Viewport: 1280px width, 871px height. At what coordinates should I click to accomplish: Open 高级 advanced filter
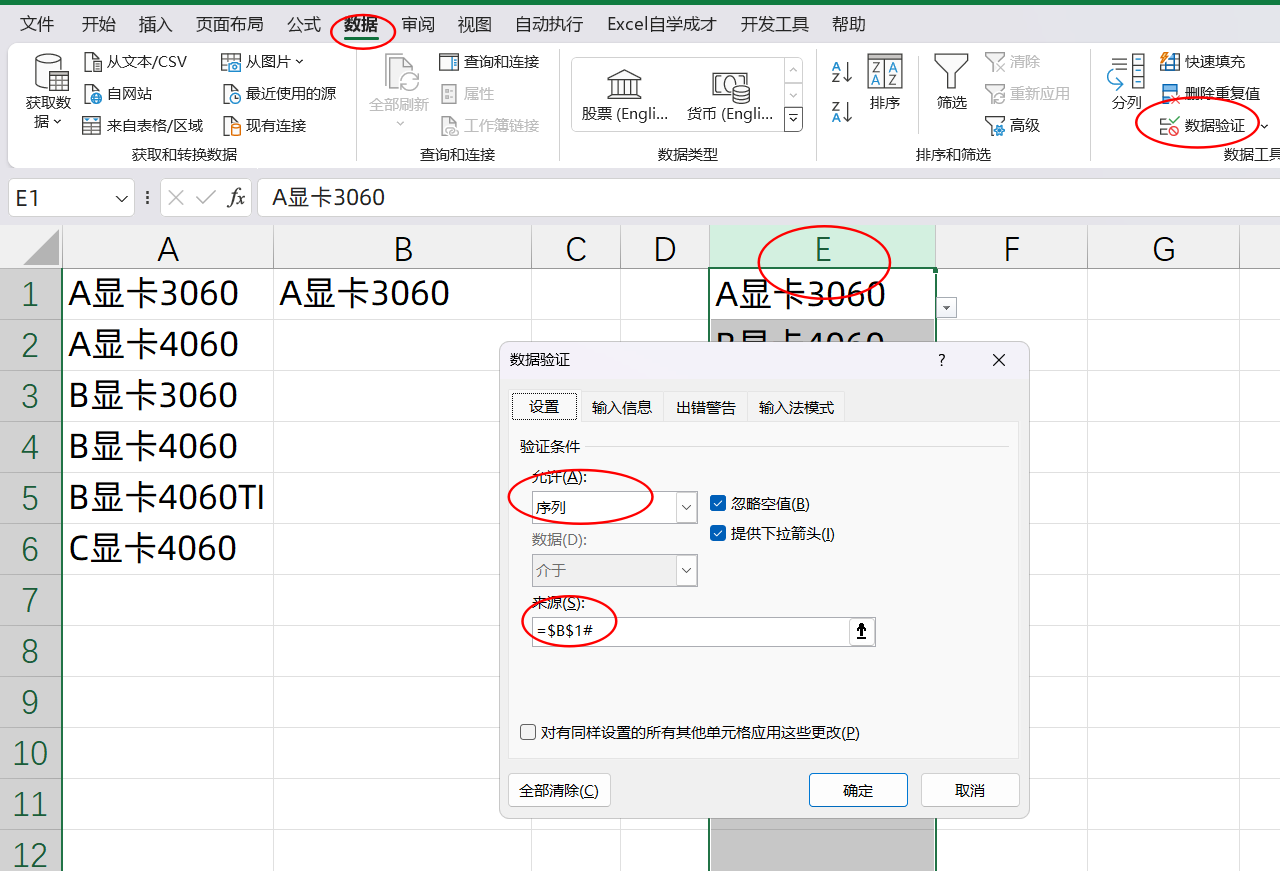(x=1013, y=126)
